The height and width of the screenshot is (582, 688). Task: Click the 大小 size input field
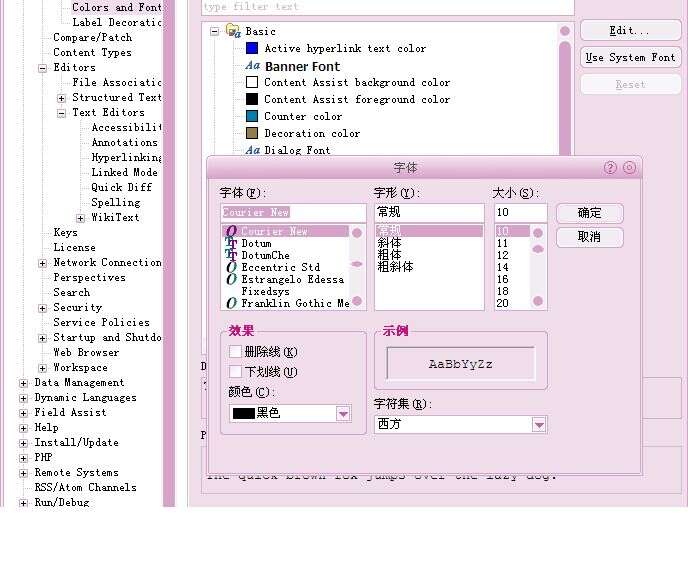coord(520,212)
